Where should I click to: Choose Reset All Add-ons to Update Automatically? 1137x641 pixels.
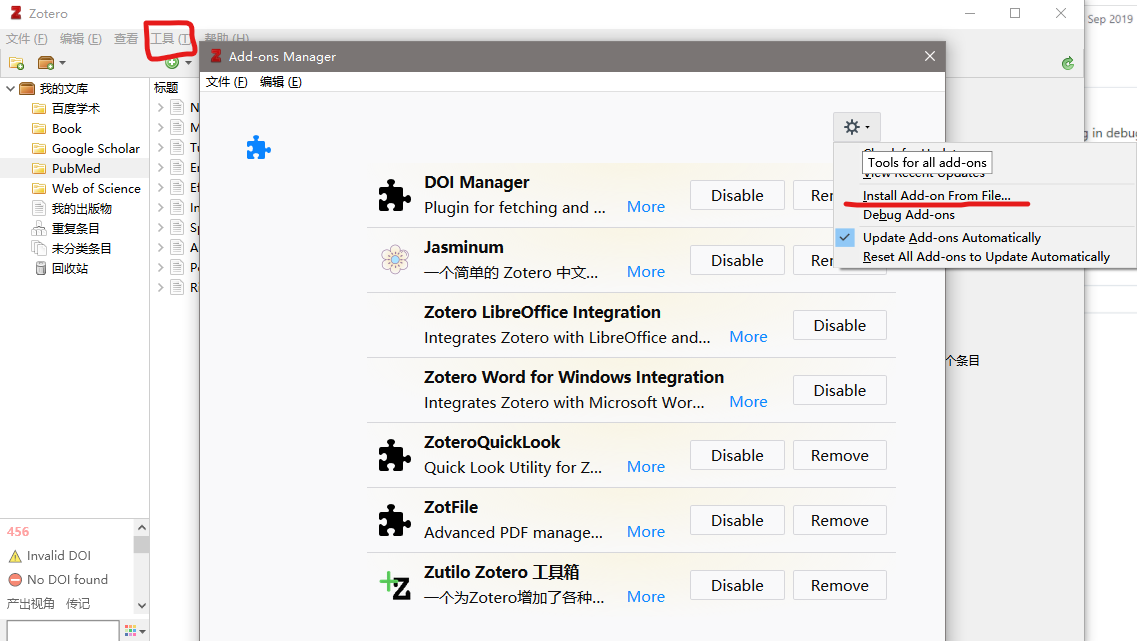point(986,257)
